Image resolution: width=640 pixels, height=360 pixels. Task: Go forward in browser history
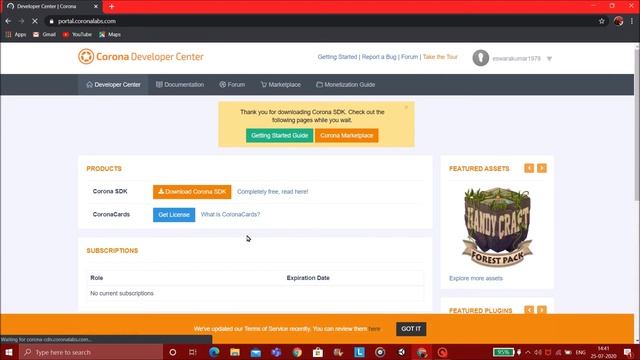21,21
